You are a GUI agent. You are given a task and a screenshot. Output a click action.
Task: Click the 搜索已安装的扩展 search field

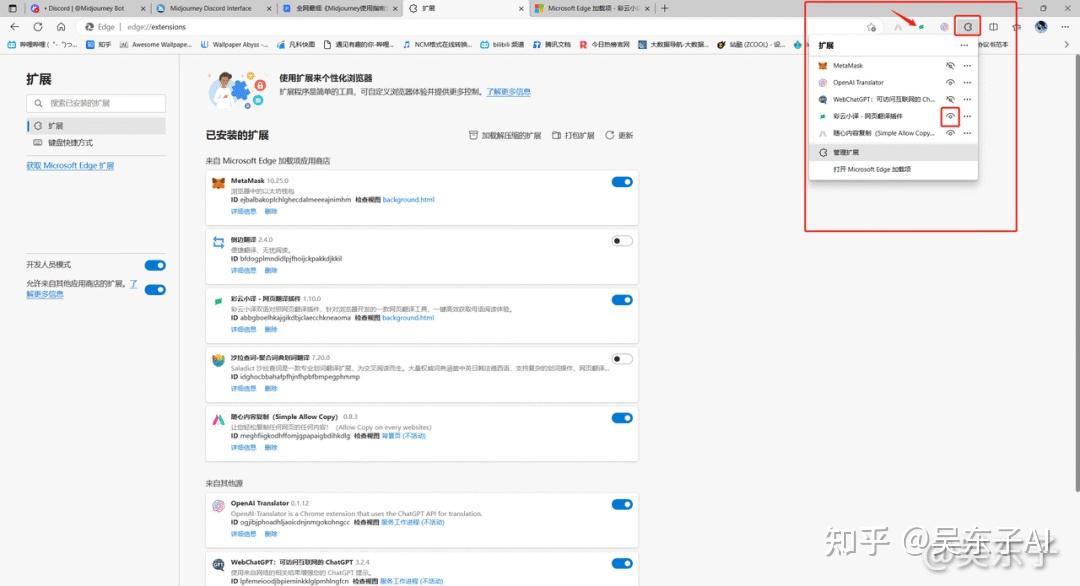96,103
